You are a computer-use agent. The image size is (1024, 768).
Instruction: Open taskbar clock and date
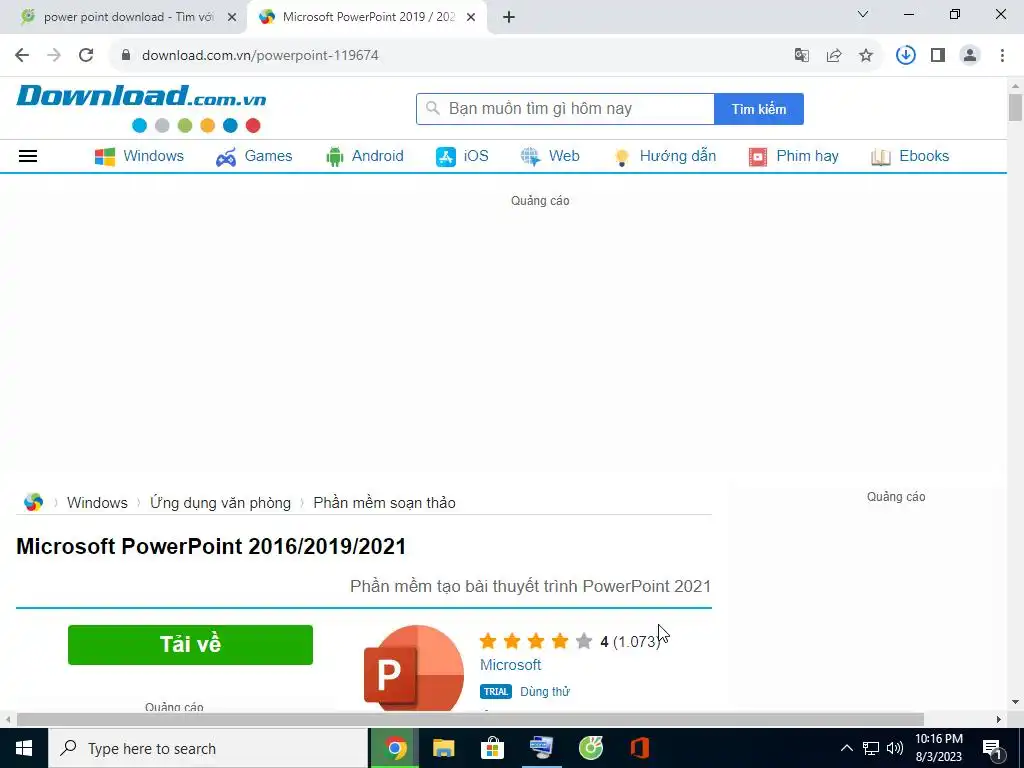(938, 748)
